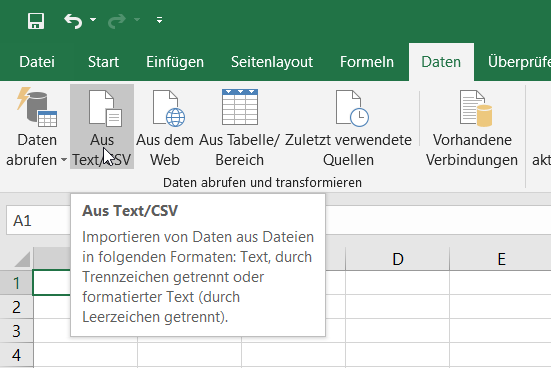
Task: Select row 2 header
Action: 17,307
